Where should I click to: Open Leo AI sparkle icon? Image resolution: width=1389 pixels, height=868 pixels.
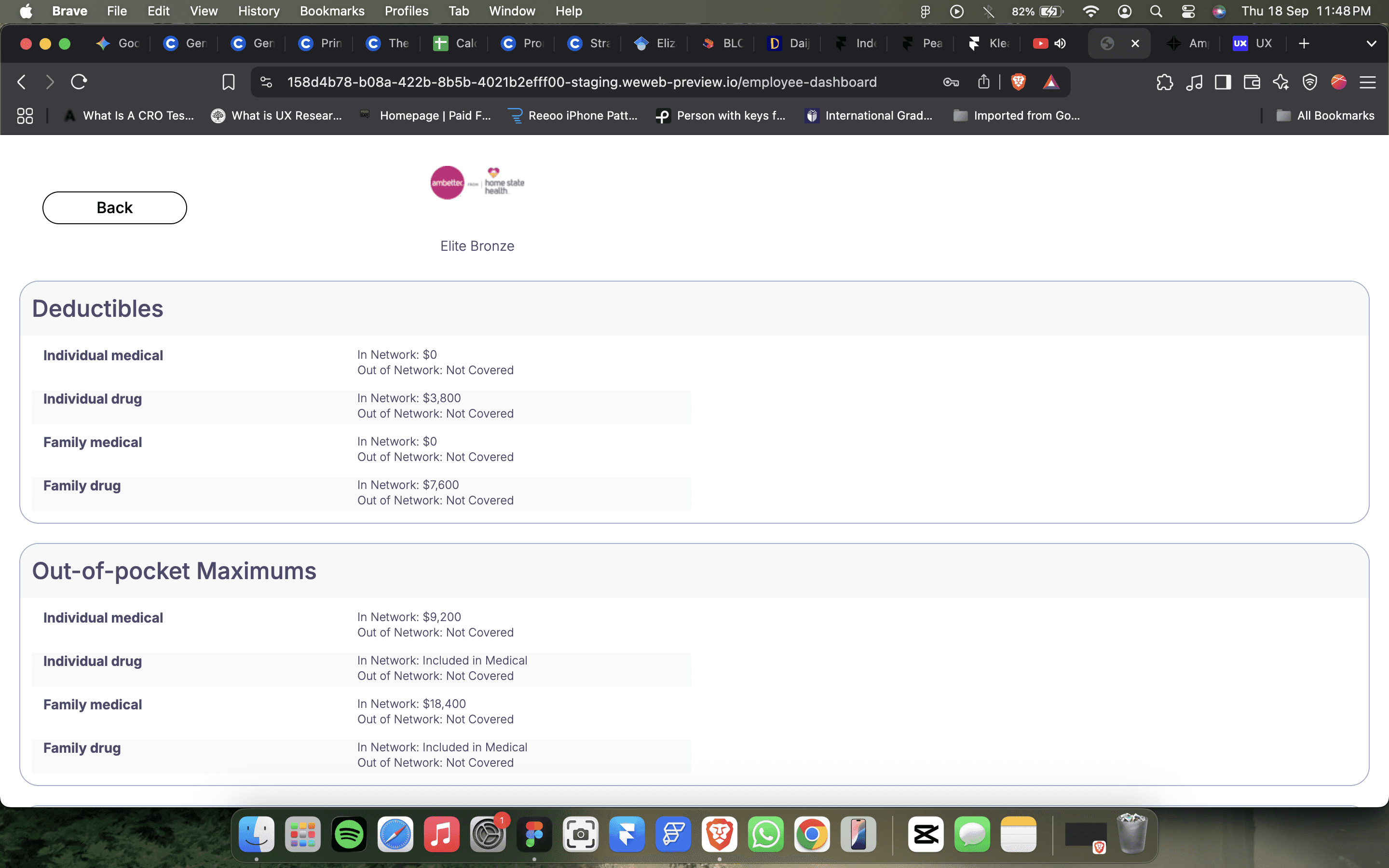point(1280,82)
